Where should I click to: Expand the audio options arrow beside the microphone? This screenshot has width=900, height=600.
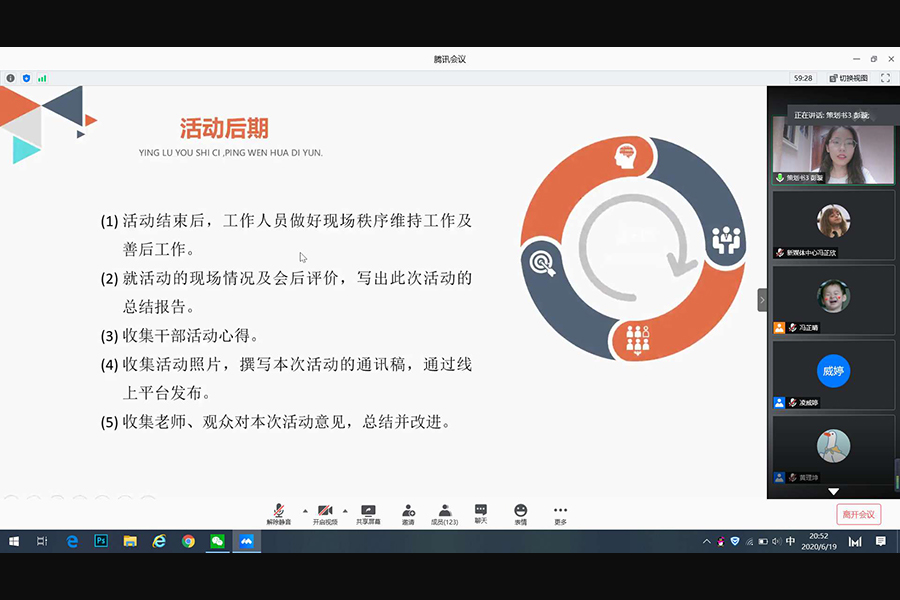point(305,510)
